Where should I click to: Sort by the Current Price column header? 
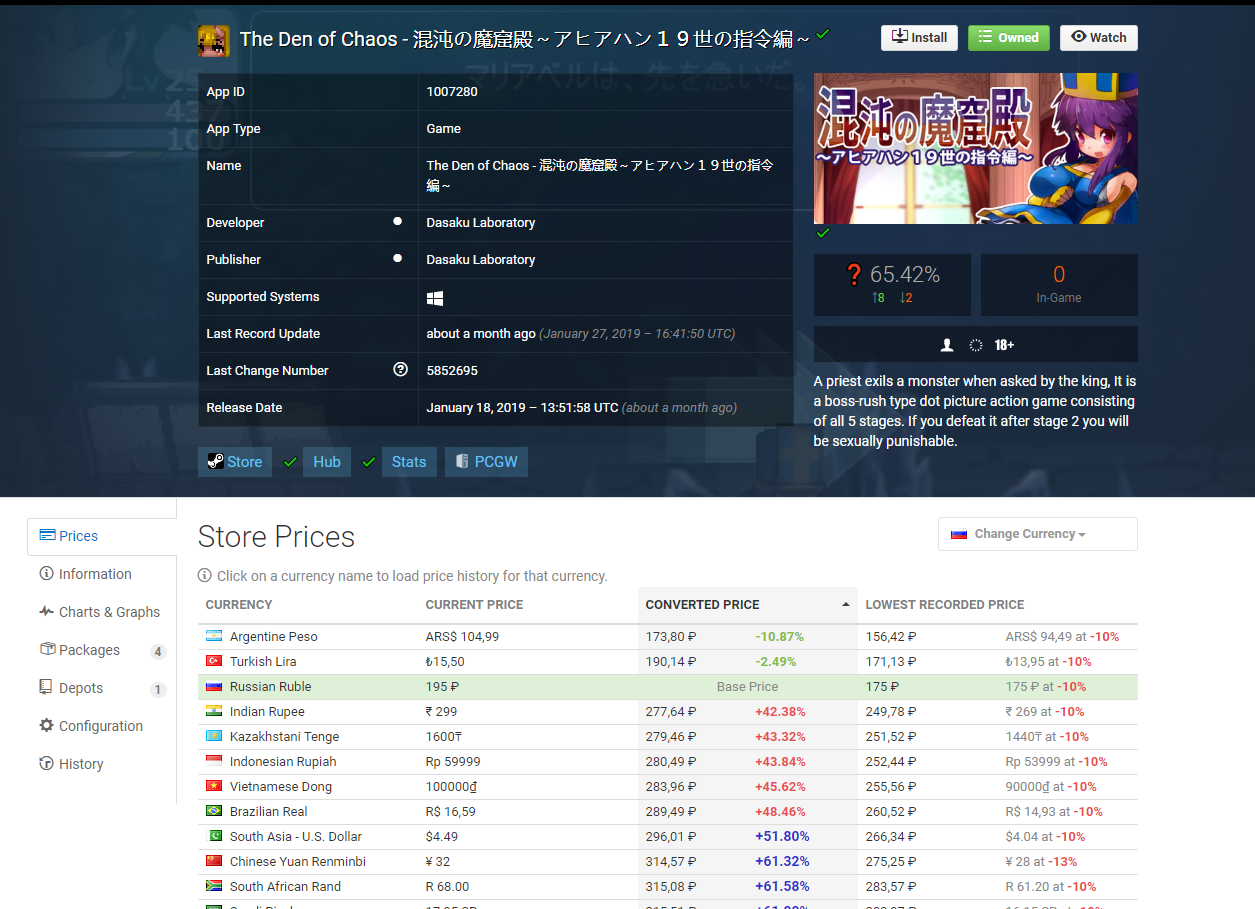click(528, 605)
